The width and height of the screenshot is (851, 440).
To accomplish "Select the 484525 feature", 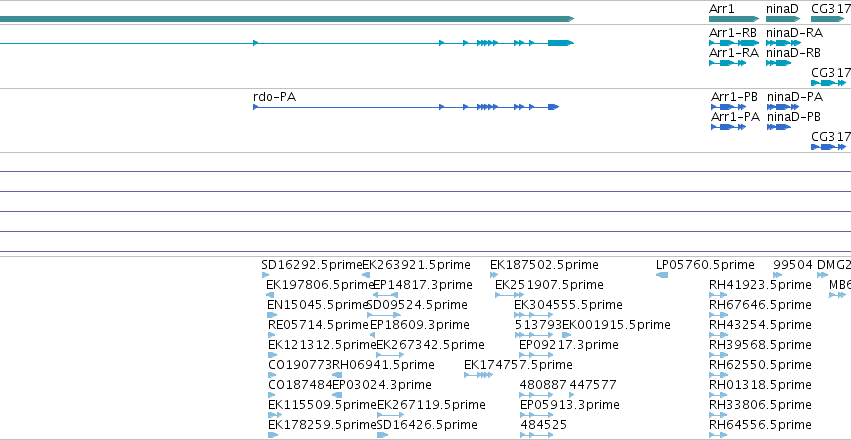I will pyautogui.click(x=536, y=435).
